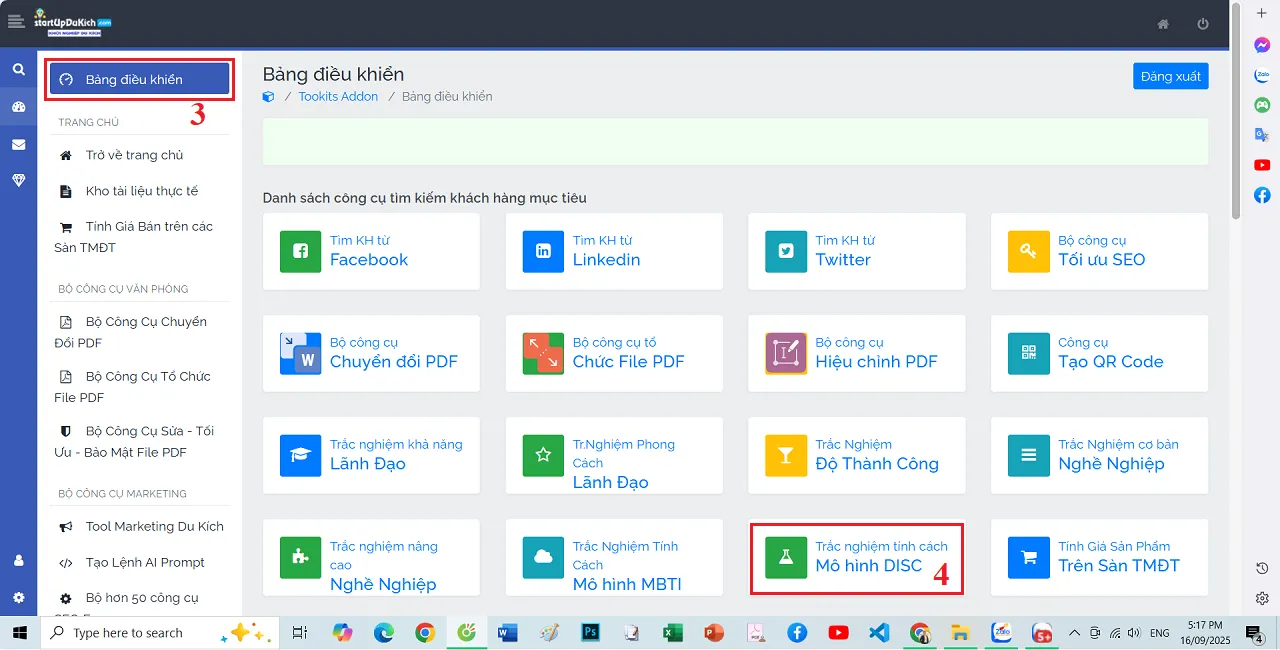Image resolution: width=1280 pixels, height=650 pixels.
Task: Click the cocktail glass icon on the Độ Thành Công card
Action: click(786, 456)
